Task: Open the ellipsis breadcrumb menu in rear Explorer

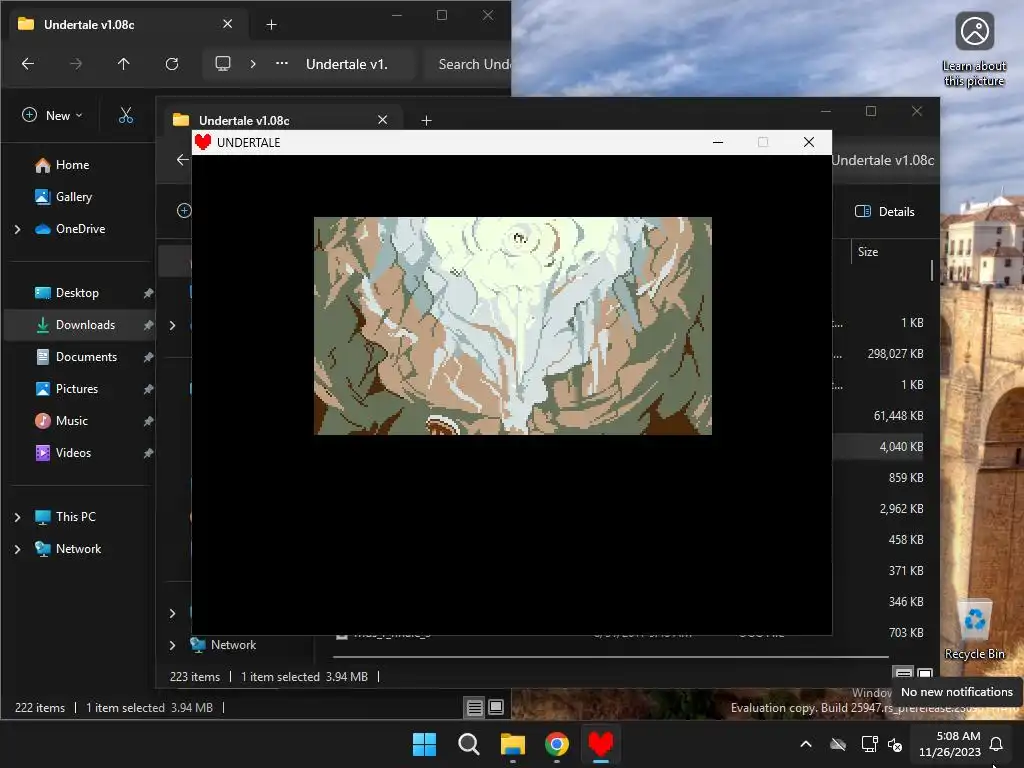Action: click(281, 64)
